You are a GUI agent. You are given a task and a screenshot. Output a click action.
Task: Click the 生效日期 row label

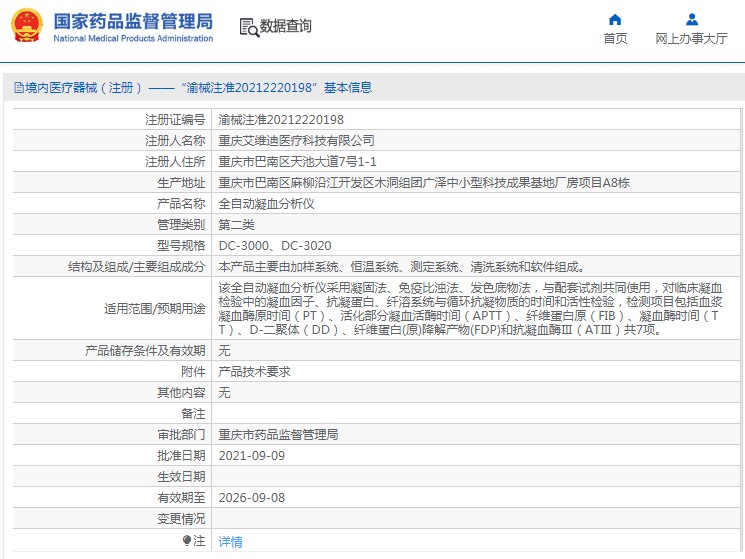coord(181,476)
